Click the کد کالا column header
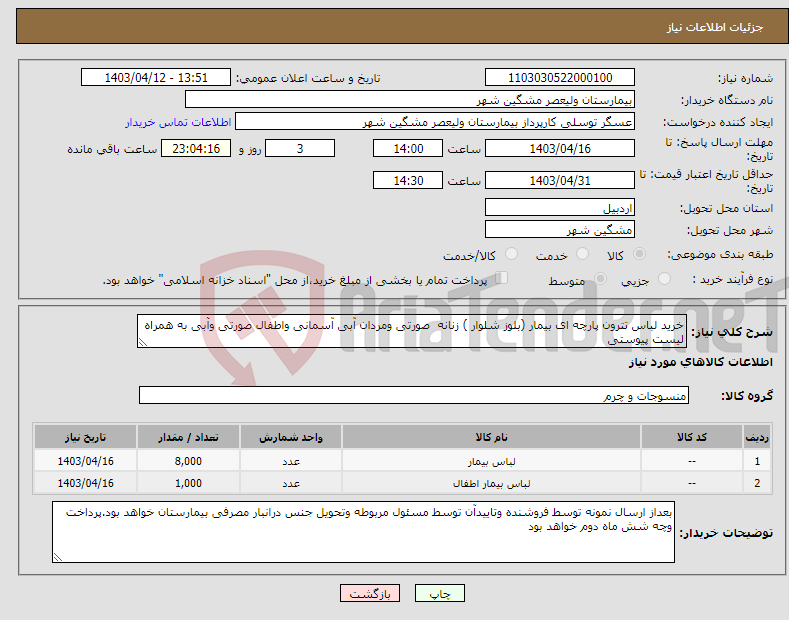 pos(691,437)
